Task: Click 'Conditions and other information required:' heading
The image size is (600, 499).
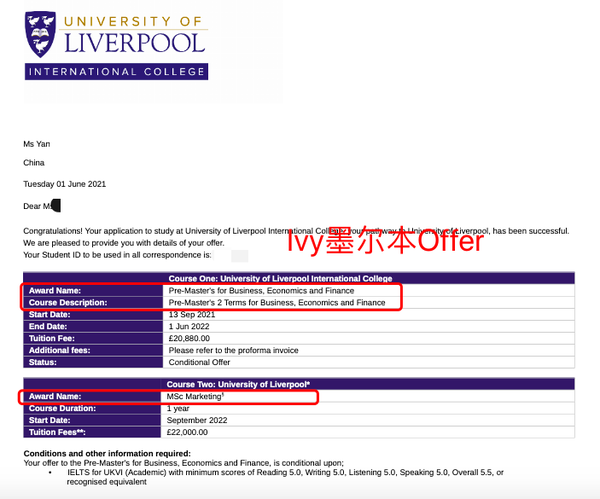Action: pos(107,453)
